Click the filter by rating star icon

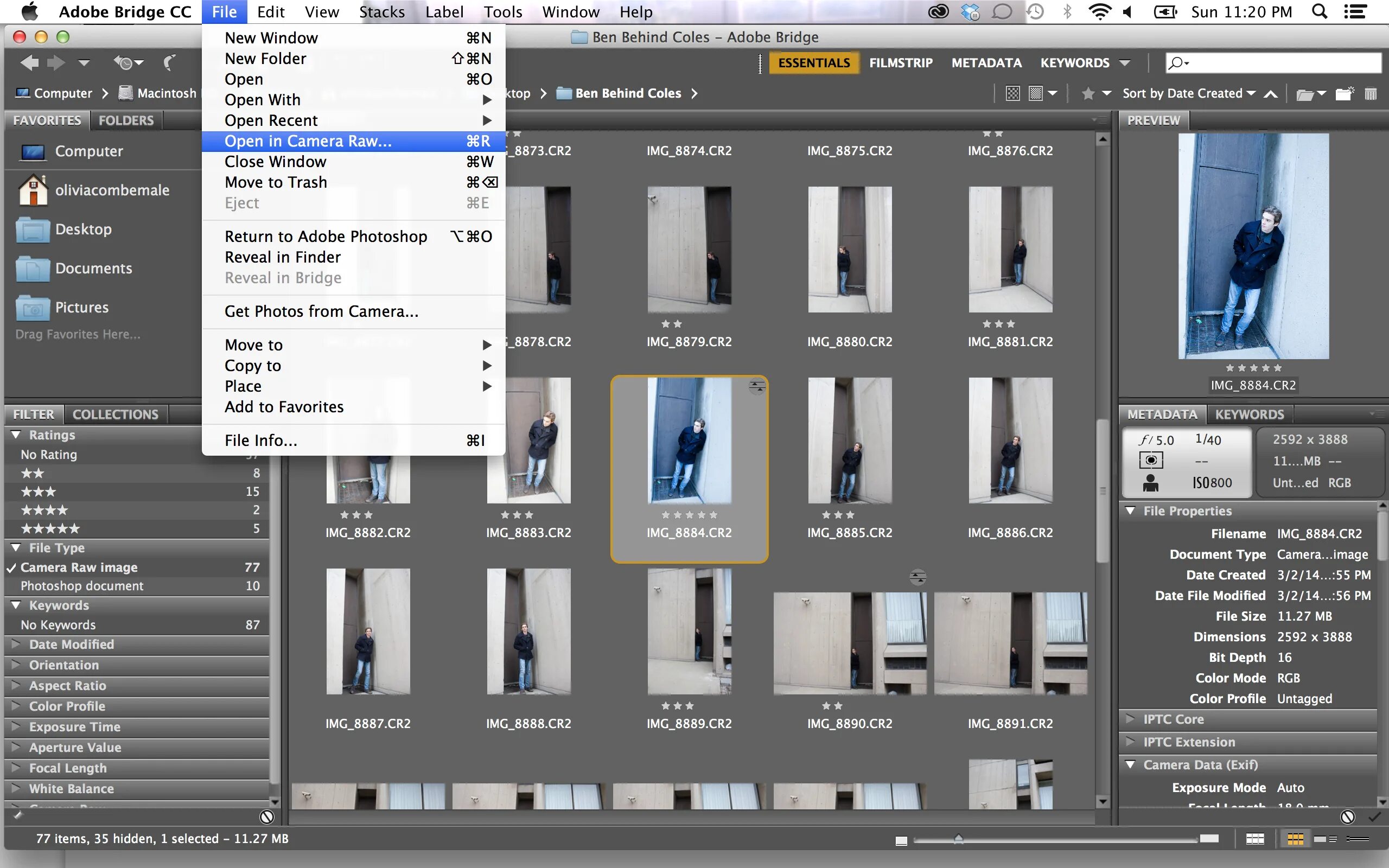[x=1088, y=93]
